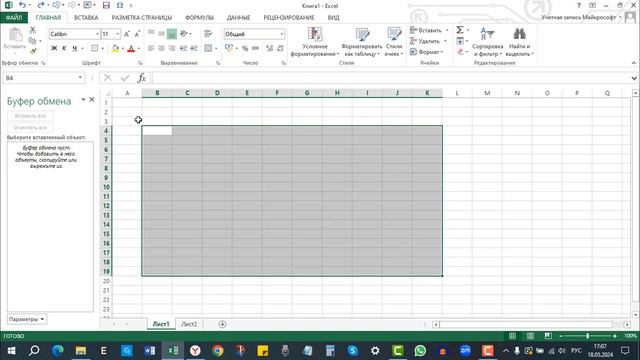
Task: Decrease font size with the smaller A icon
Action: coord(137,34)
